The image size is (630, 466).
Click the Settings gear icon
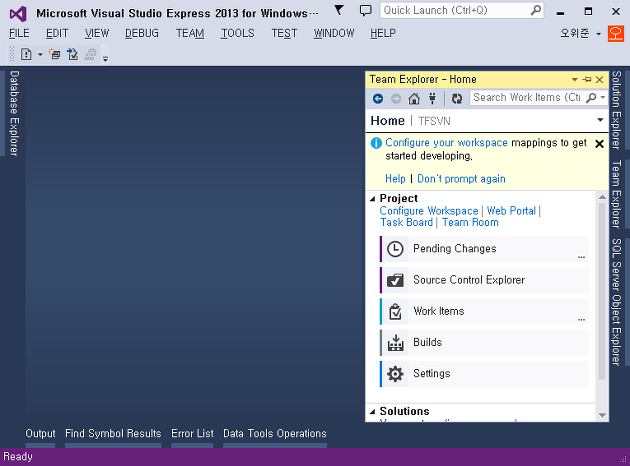[x=395, y=374]
